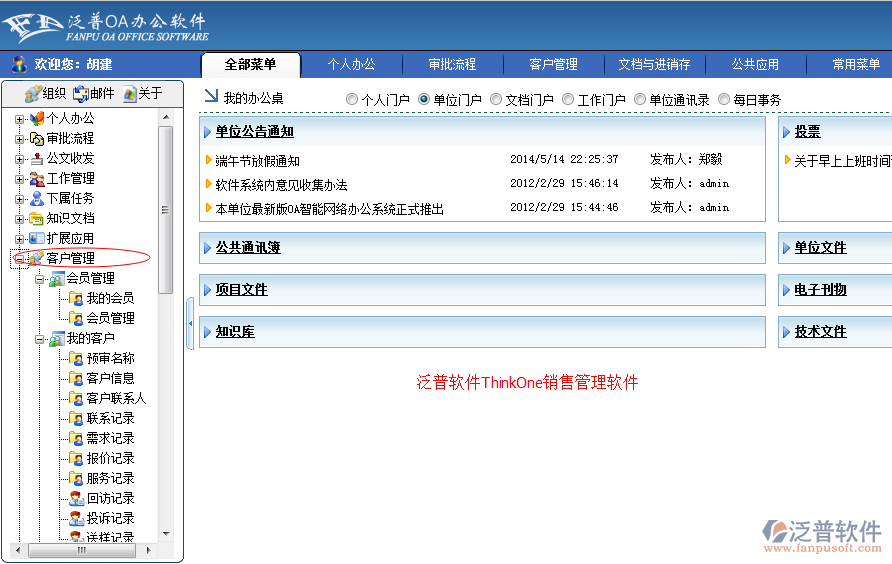Click the 我的会员 item icon
892x564 pixels.
(x=76, y=298)
